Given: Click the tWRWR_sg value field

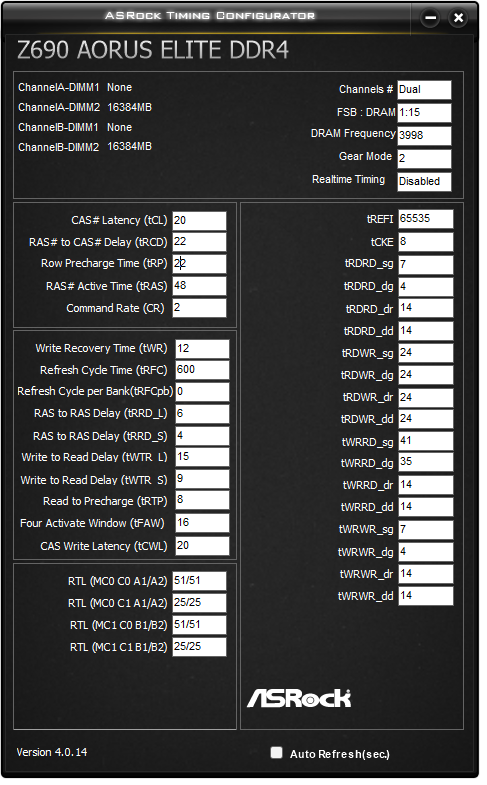Looking at the screenshot, I should 426,530.
